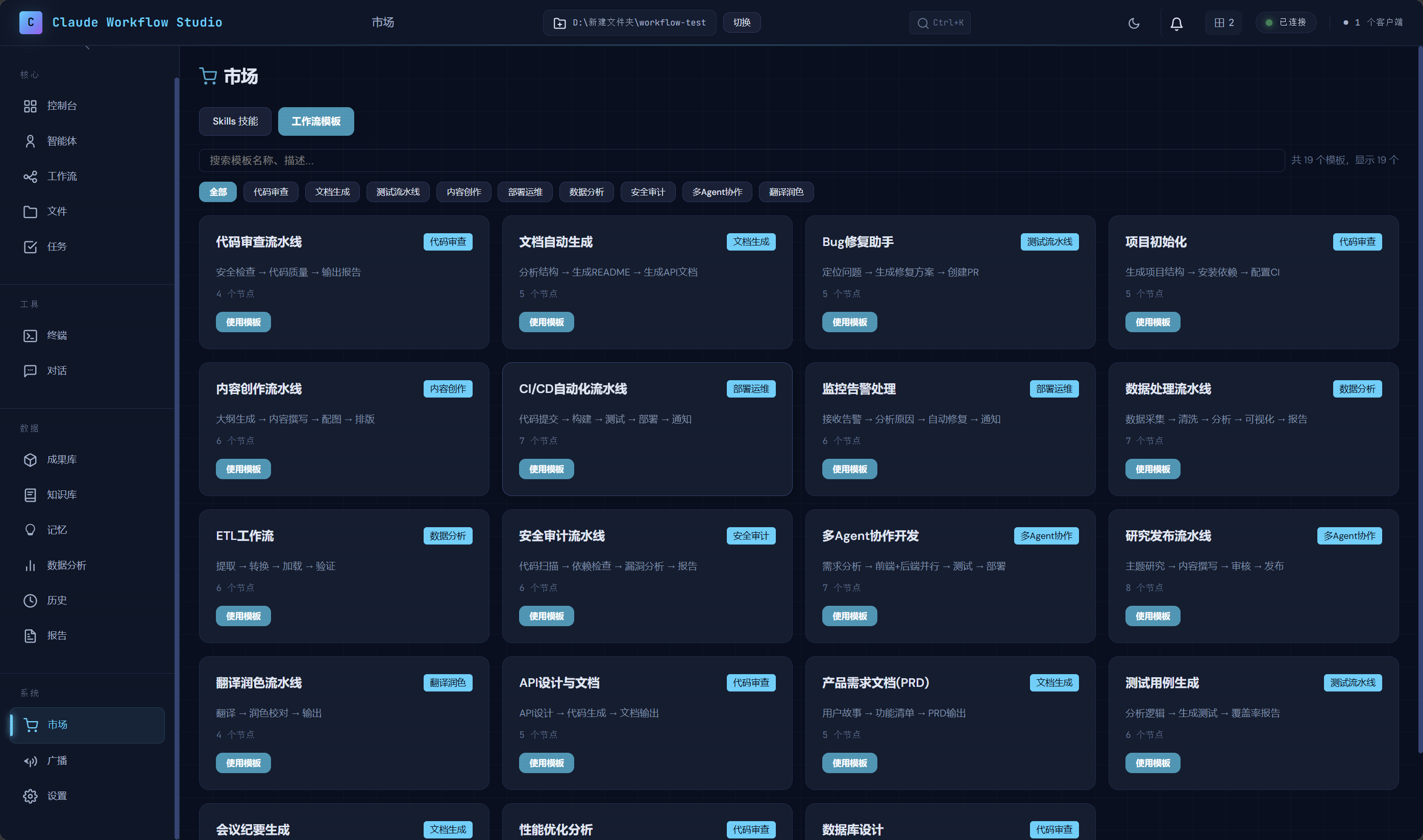Click the 1 个客户端 client count
Screen dimensions: 1423x840
[x=1372, y=22]
